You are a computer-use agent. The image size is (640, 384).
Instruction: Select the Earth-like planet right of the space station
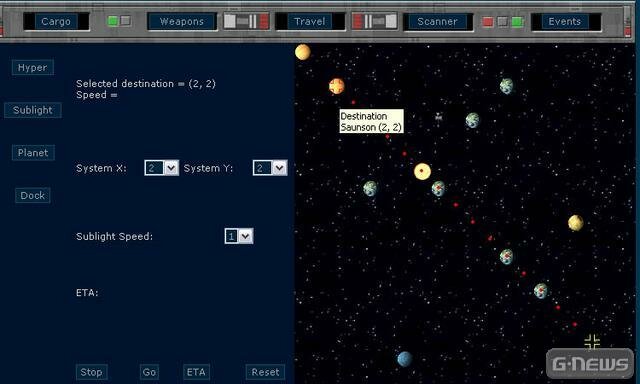[x=473, y=120]
